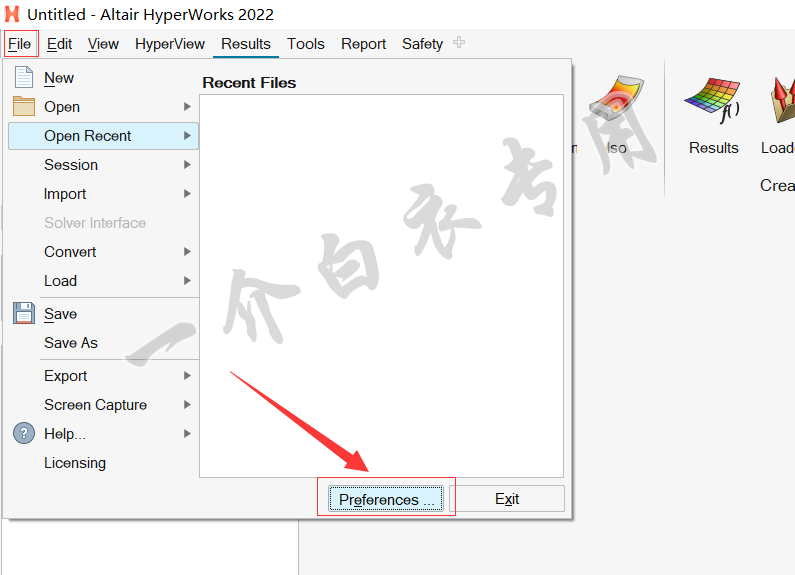Click the Iso label in the ribbon

(x=617, y=148)
